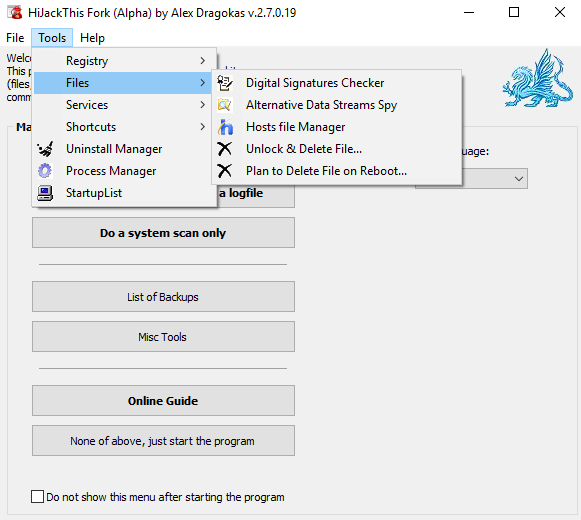581x520 pixels.
Task: Click the Misc Tools button
Action: pyautogui.click(x=163, y=337)
